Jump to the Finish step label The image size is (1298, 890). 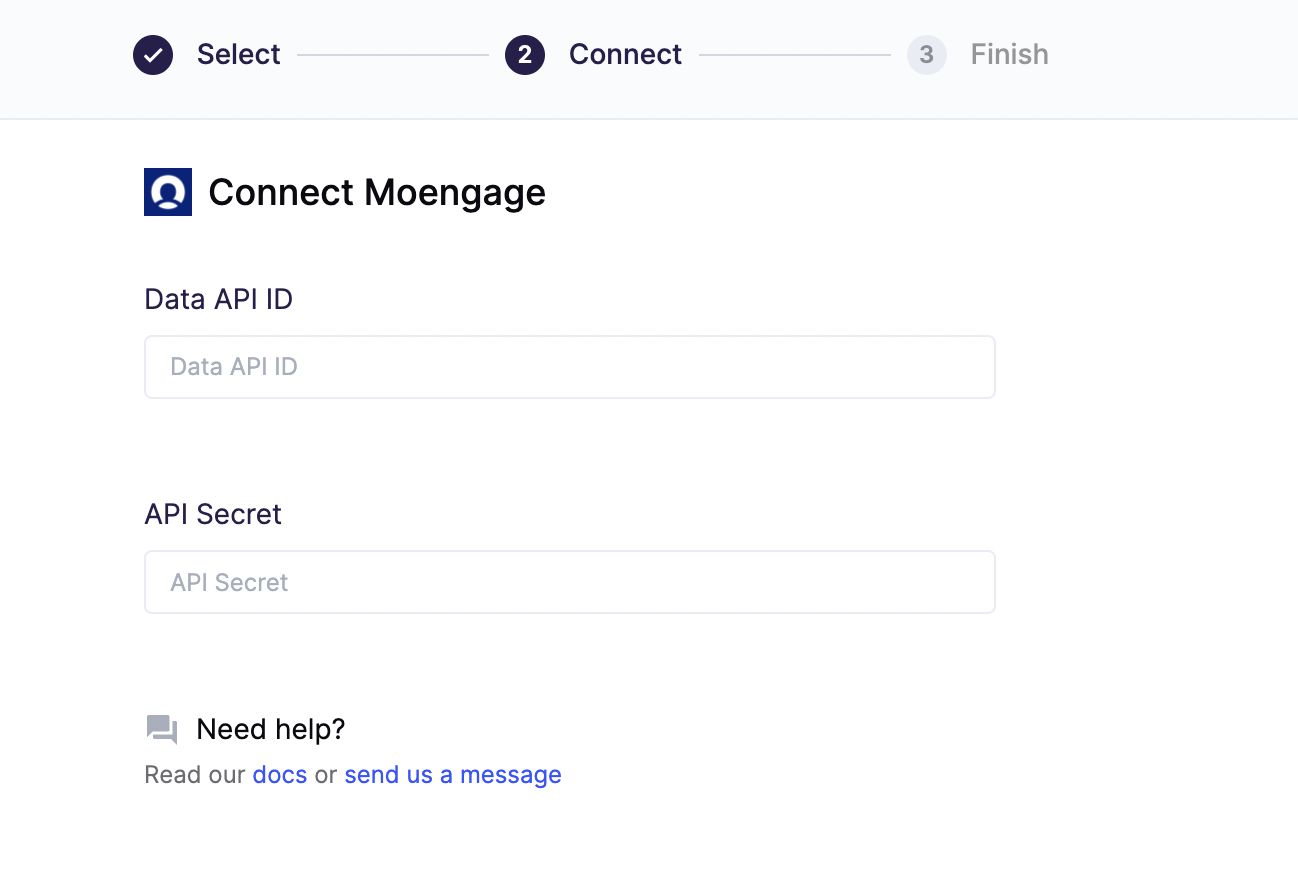(x=1010, y=54)
